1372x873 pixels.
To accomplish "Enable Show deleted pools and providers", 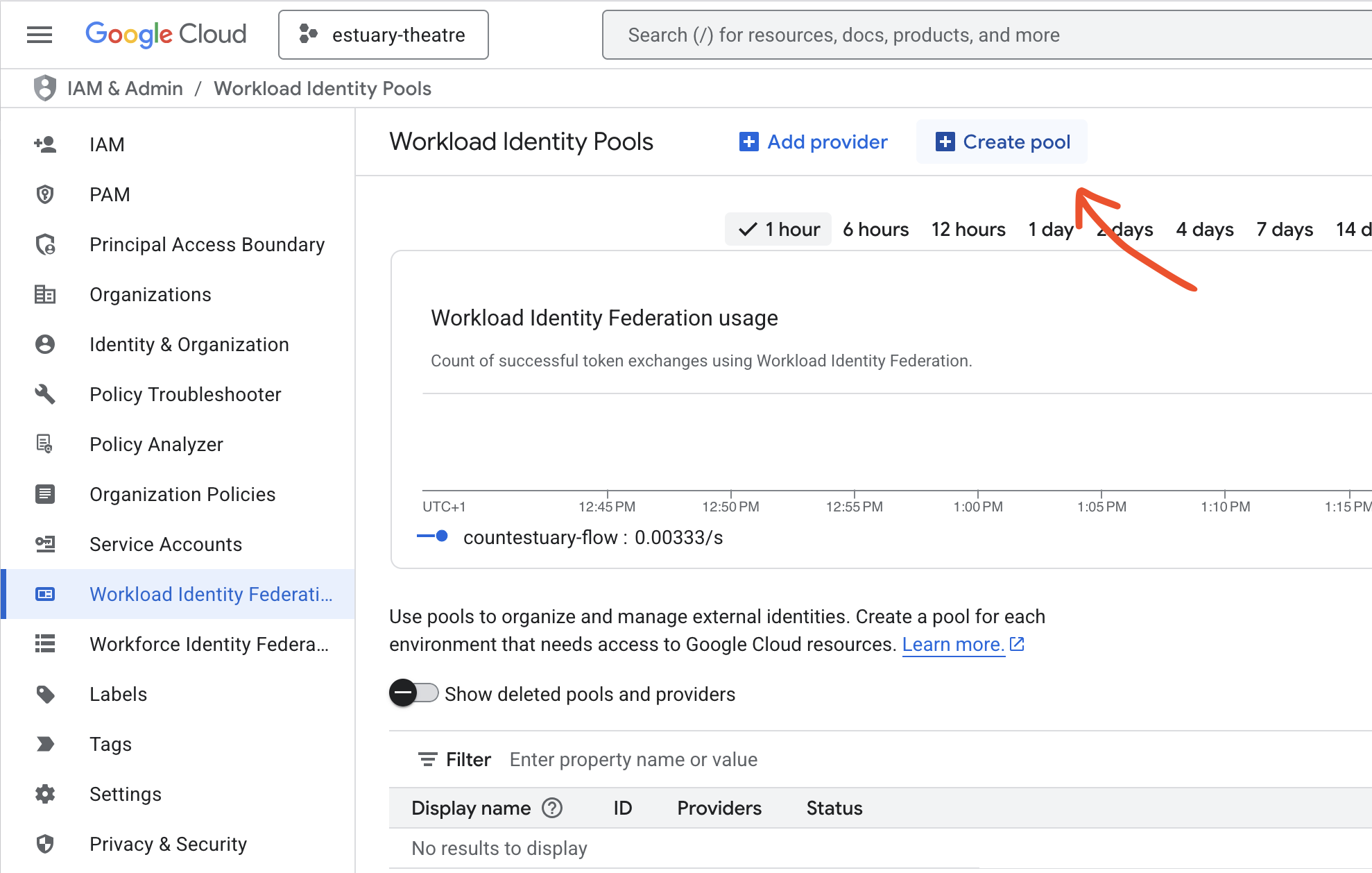I will pyautogui.click(x=414, y=693).
